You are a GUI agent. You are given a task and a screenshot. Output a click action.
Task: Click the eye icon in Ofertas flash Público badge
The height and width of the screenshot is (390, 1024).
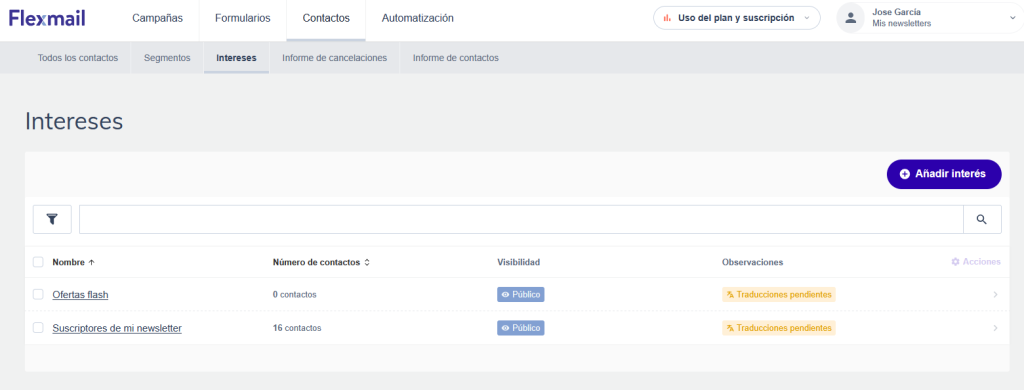pos(505,295)
